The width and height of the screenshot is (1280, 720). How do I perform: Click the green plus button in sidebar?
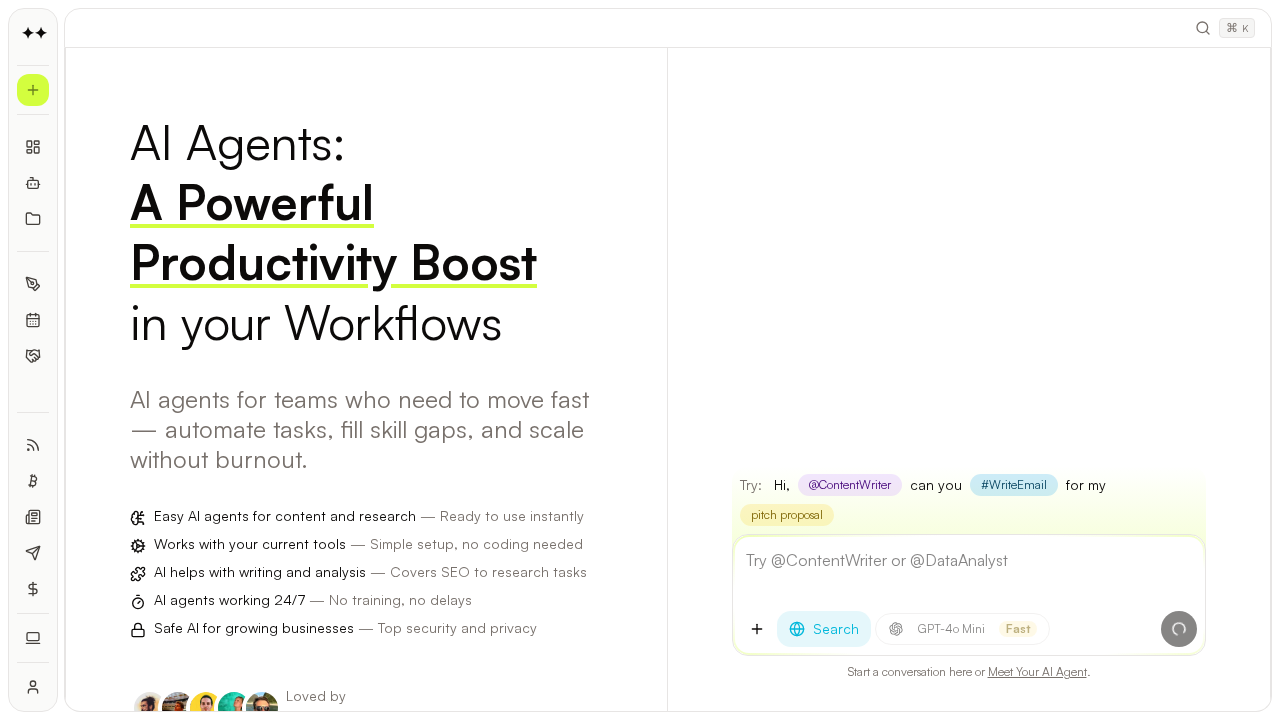pyautogui.click(x=33, y=90)
